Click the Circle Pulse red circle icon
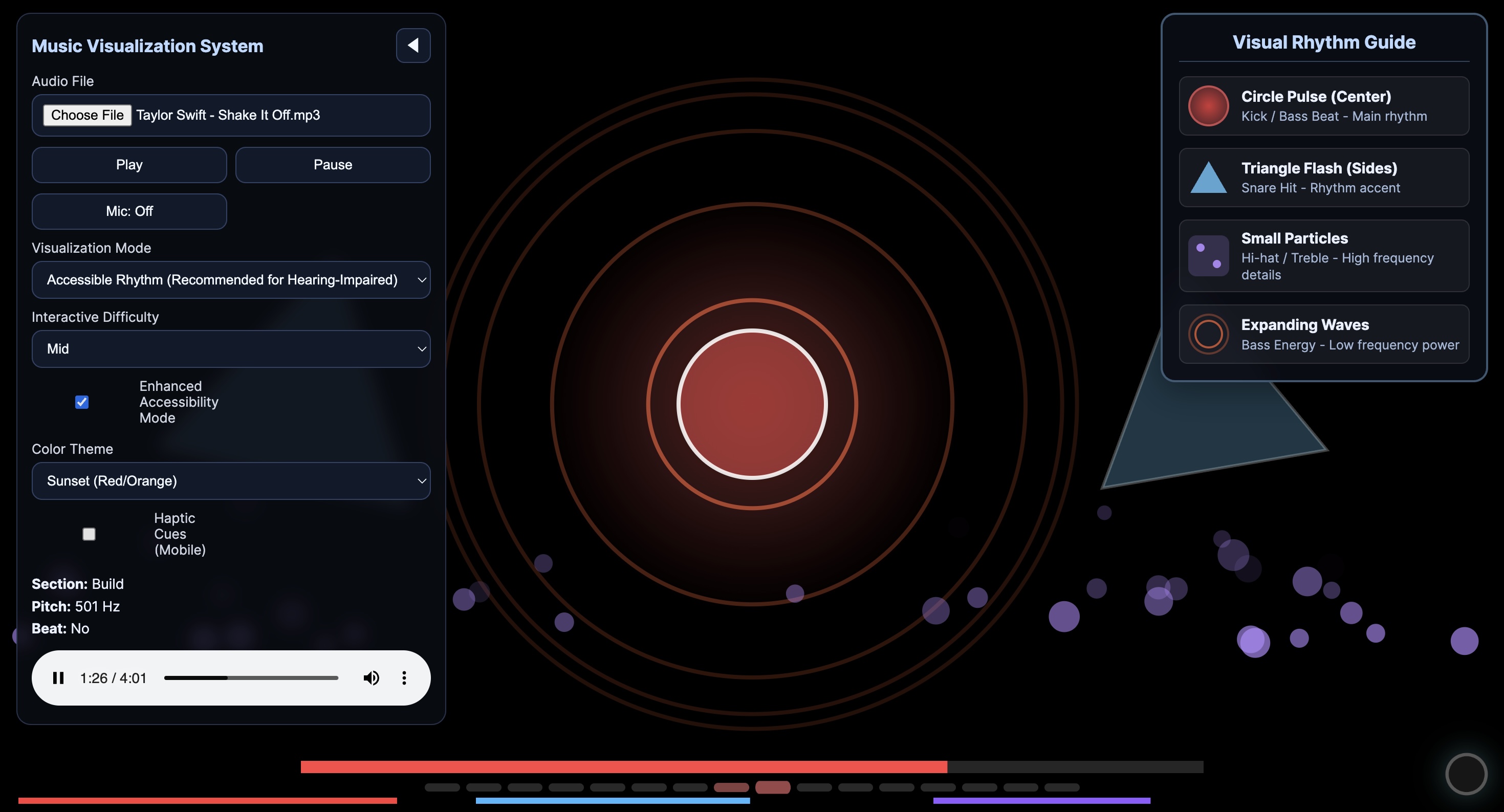The image size is (1504, 812). [x=1208, y=106]
